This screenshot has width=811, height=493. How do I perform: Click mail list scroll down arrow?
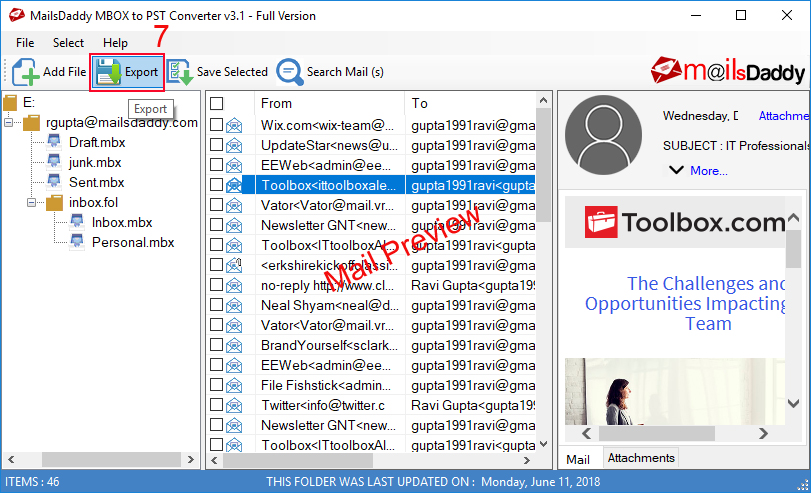click(x=543, y=444)
